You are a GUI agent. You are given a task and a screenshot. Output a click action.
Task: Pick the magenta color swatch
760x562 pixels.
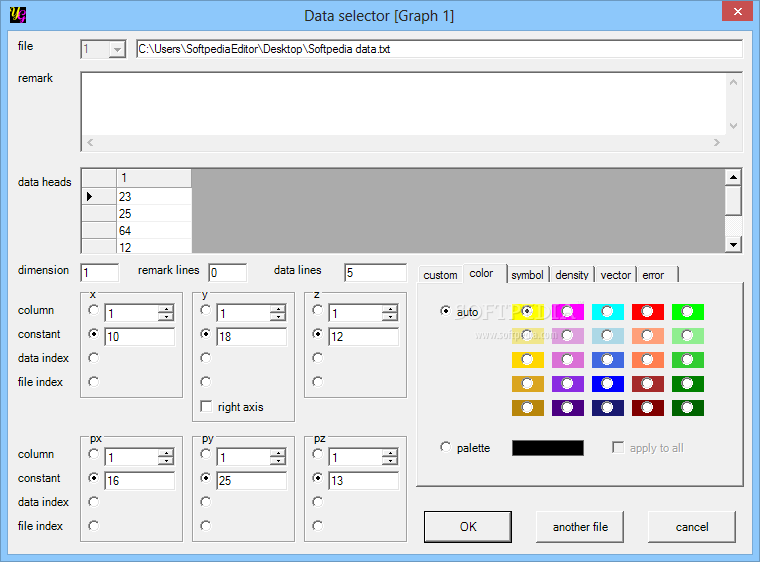point(568,312)
